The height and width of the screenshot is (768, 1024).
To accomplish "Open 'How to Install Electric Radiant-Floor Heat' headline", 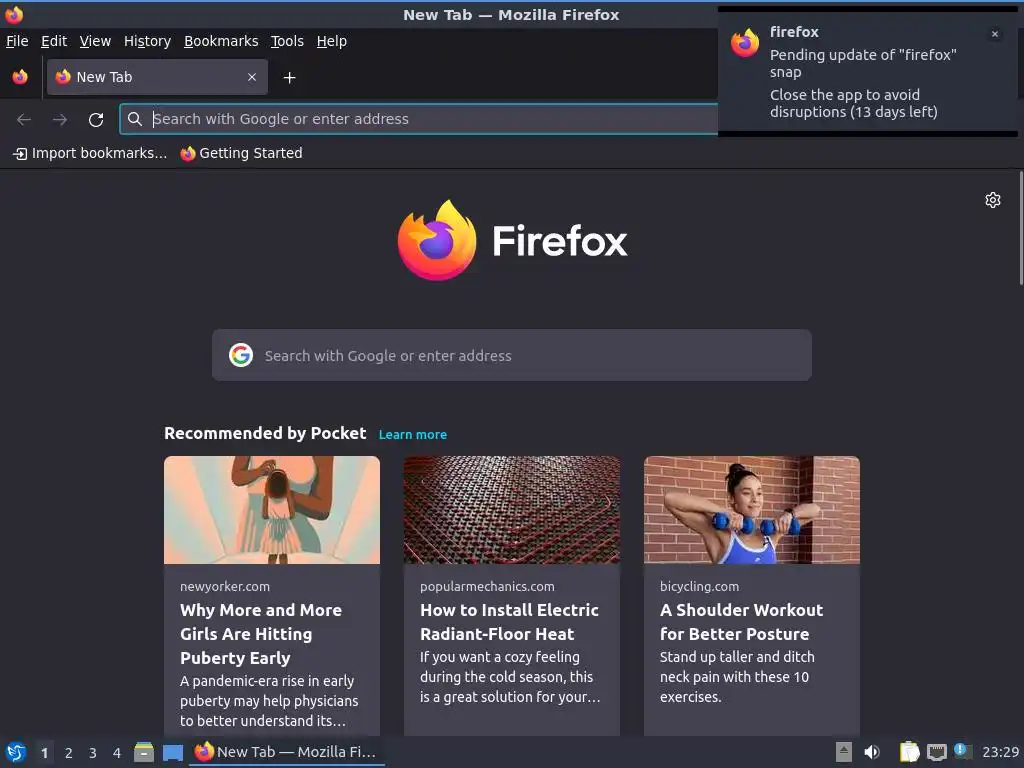I will 509,622.
